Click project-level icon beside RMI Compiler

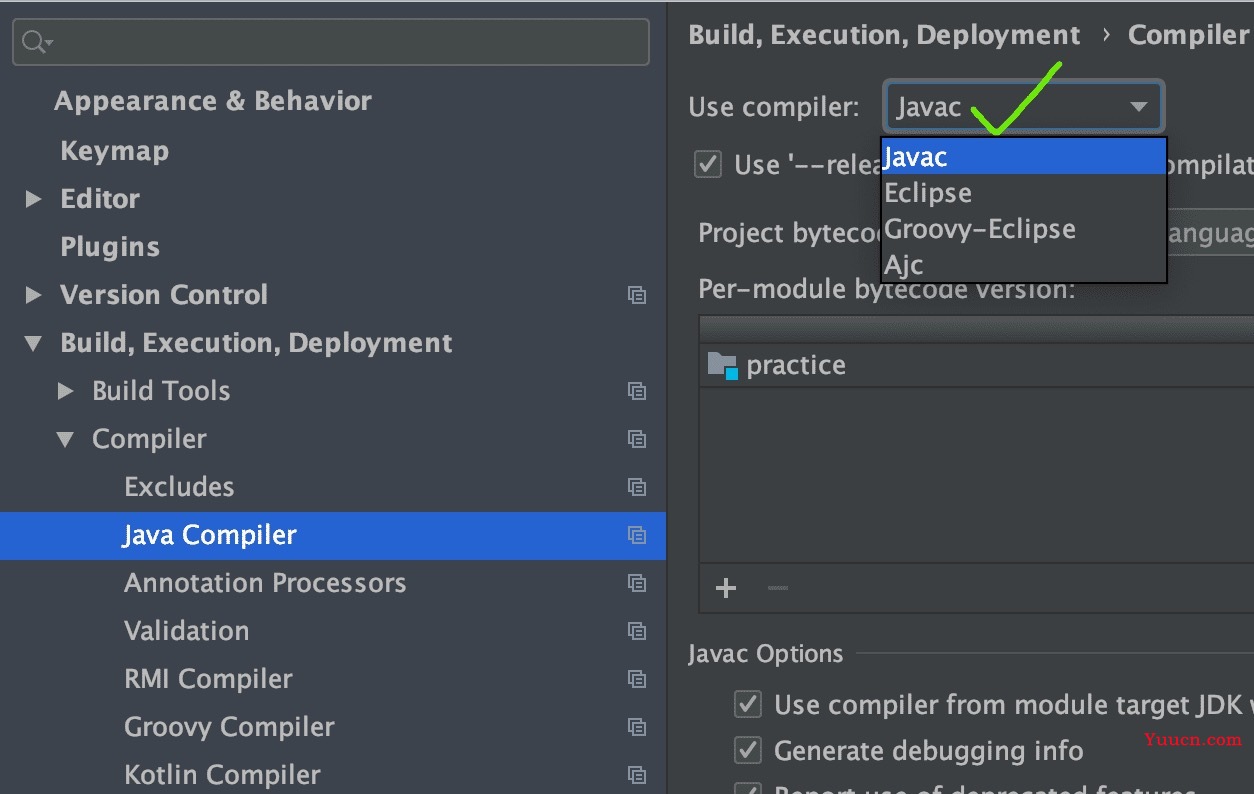coord(637,679)
